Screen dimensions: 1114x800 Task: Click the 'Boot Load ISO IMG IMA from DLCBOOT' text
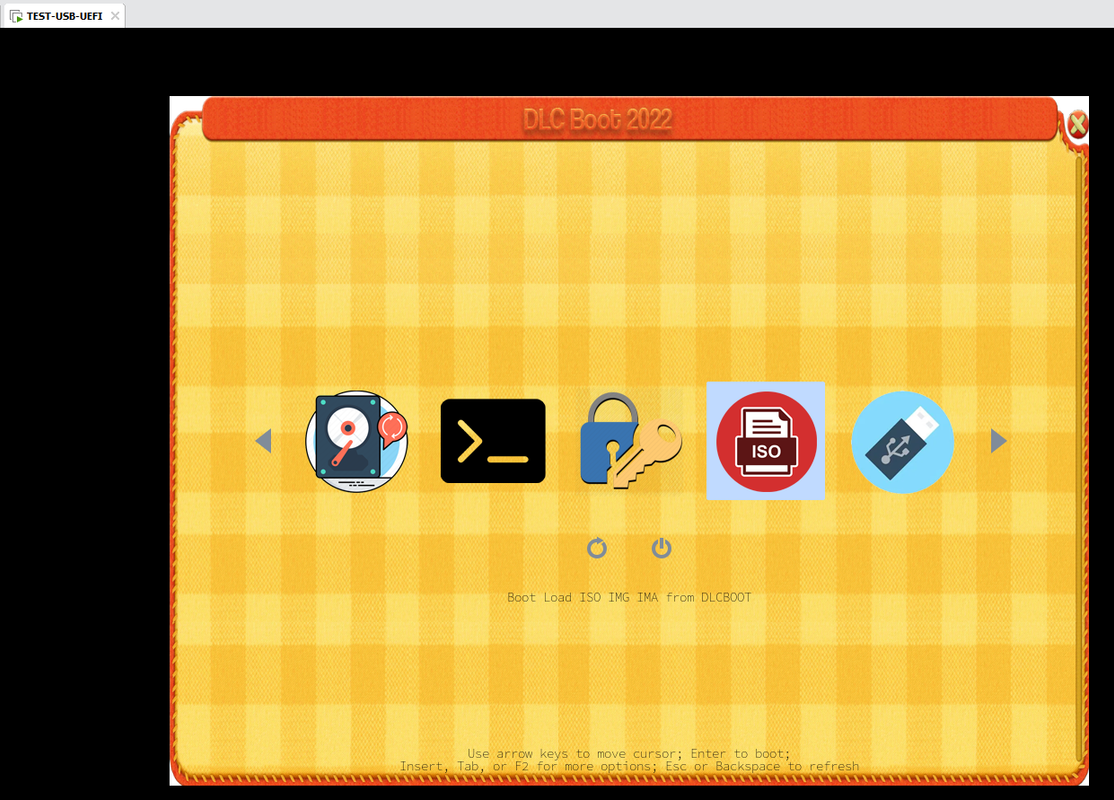629,598
